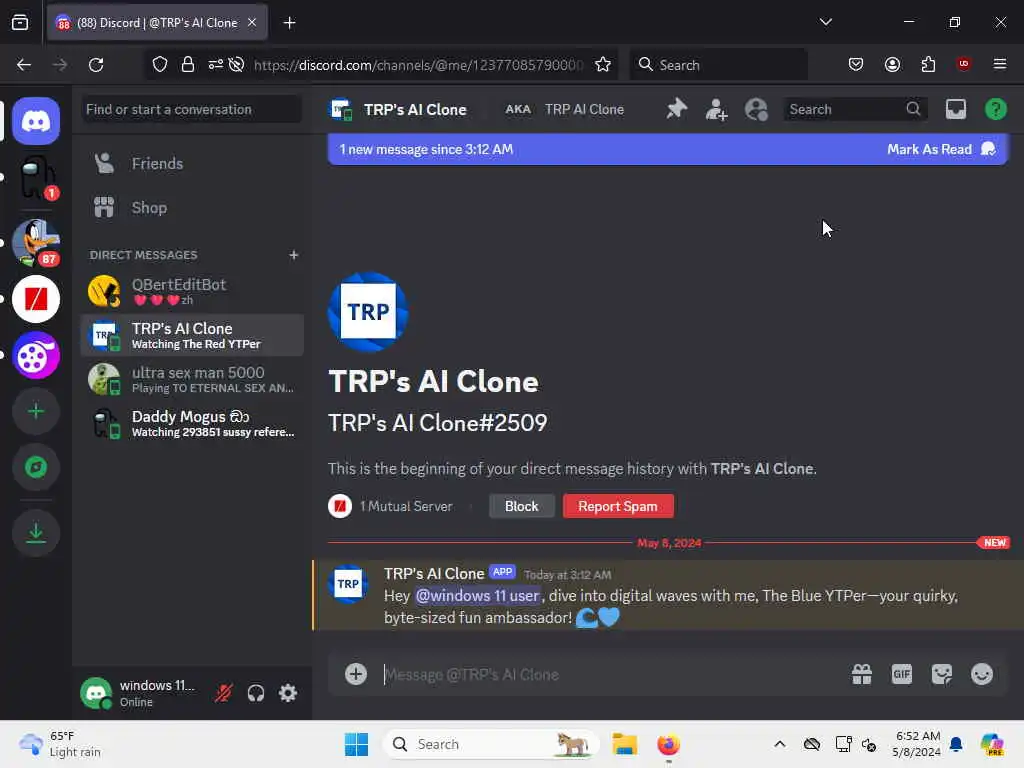Click Firefox back arrow
Screen dimensions: 1024x768
click(24, 65)
